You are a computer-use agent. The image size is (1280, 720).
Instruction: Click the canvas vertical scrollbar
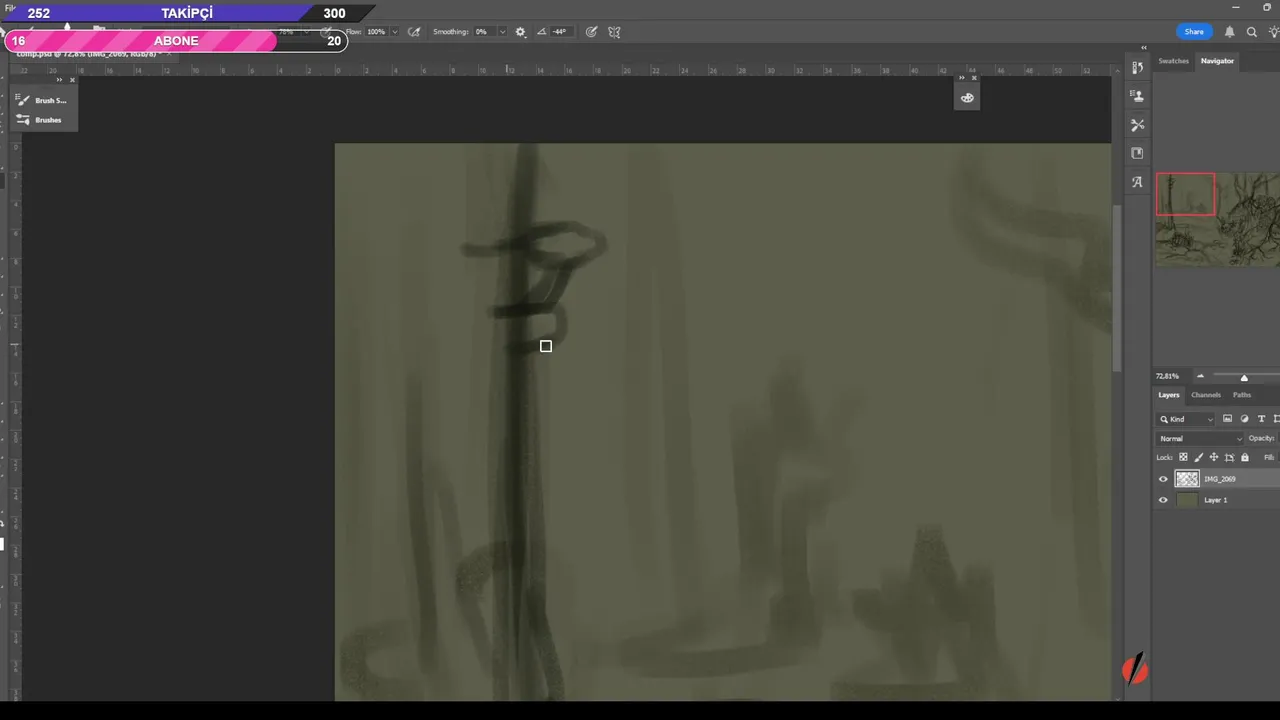1116,288
